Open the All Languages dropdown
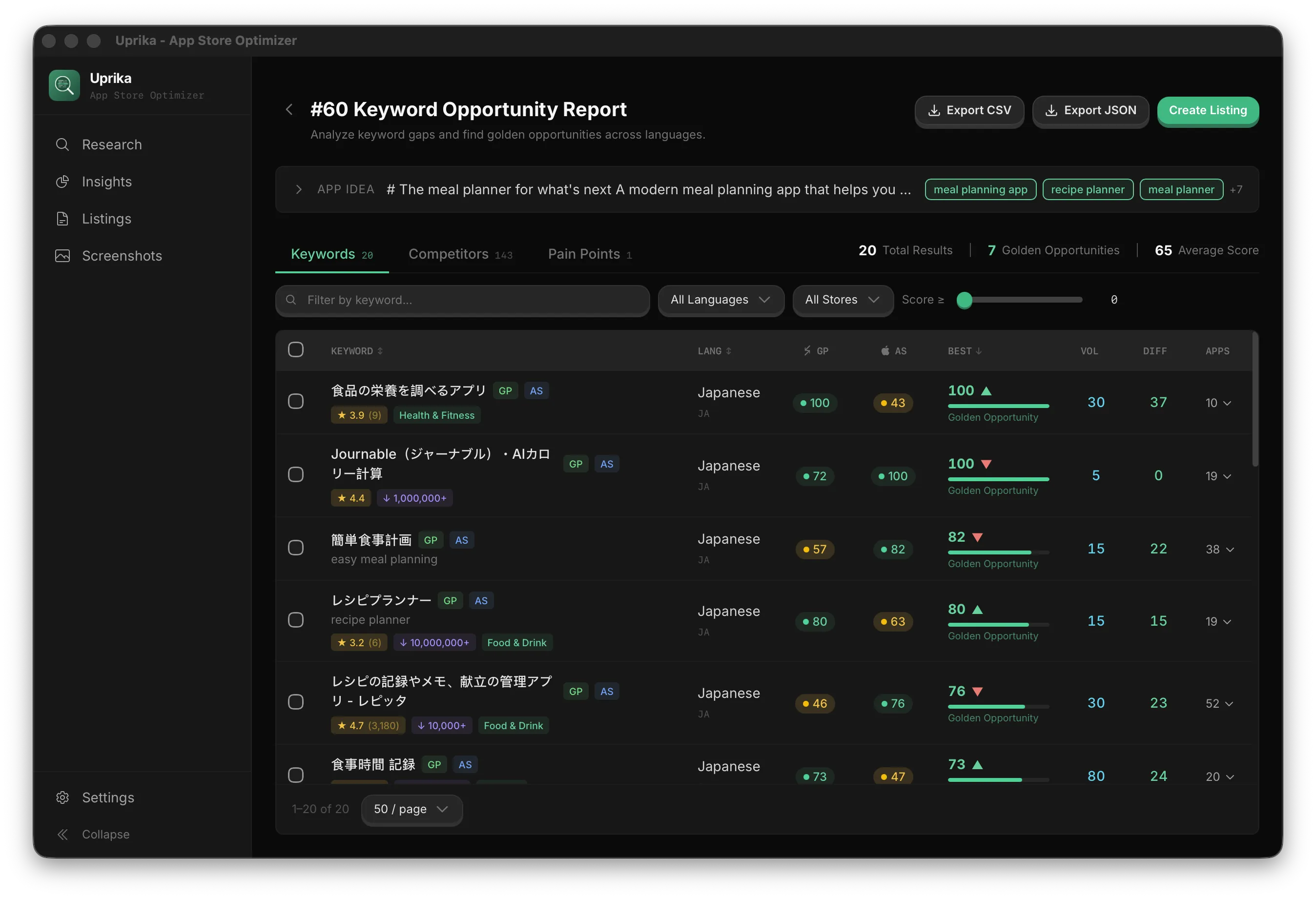 click(x=720, y=300)
